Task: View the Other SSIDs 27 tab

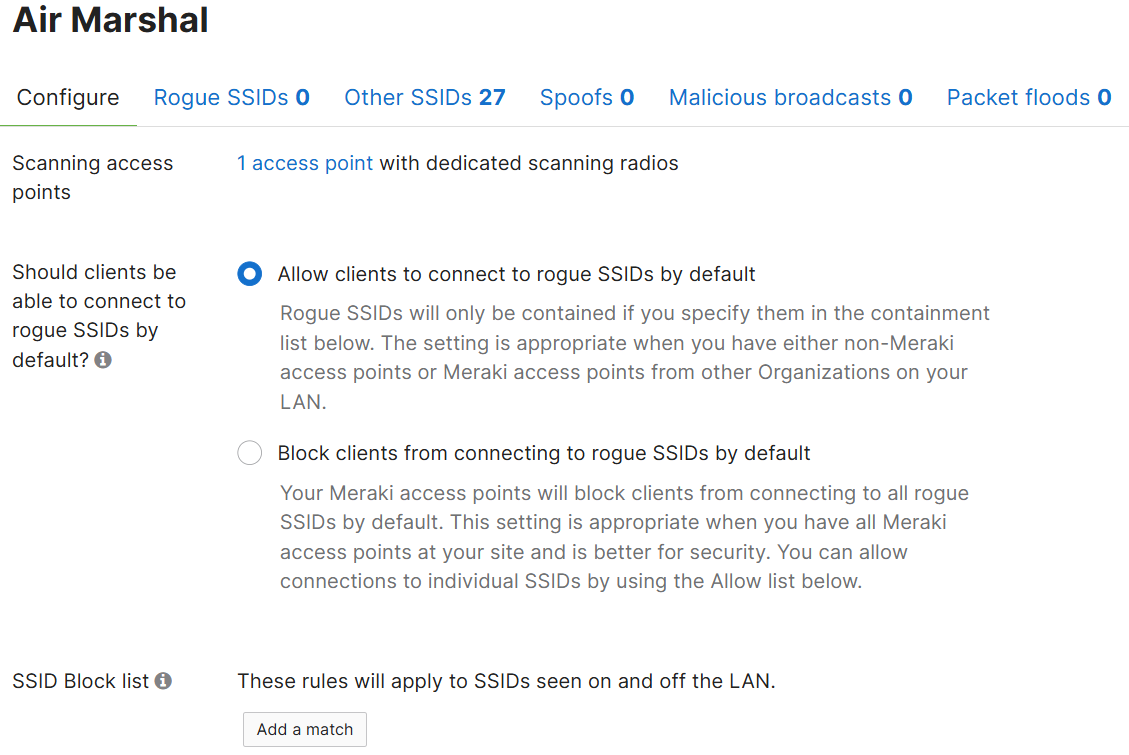Action: tap(425, 98)
